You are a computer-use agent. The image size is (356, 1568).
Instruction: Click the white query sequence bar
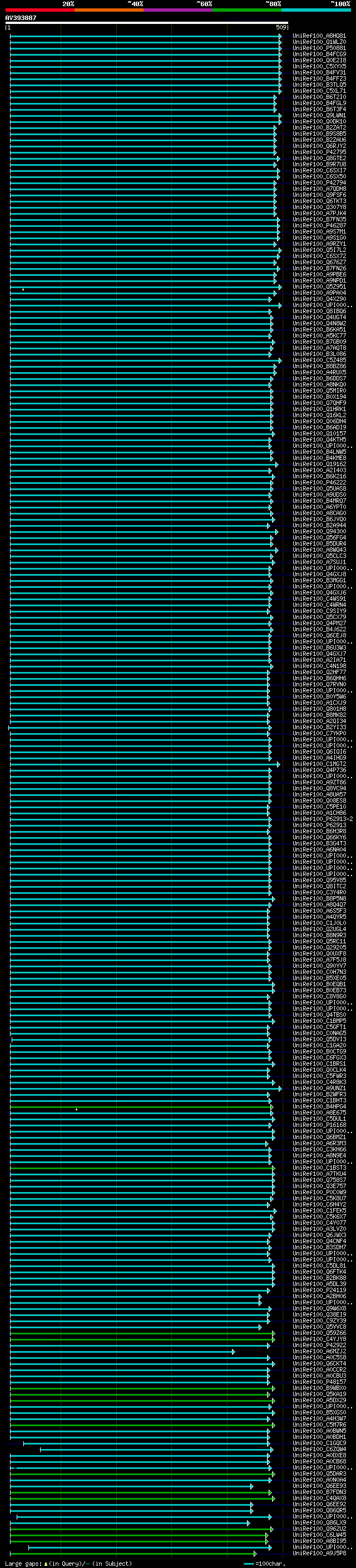(147, 23)
